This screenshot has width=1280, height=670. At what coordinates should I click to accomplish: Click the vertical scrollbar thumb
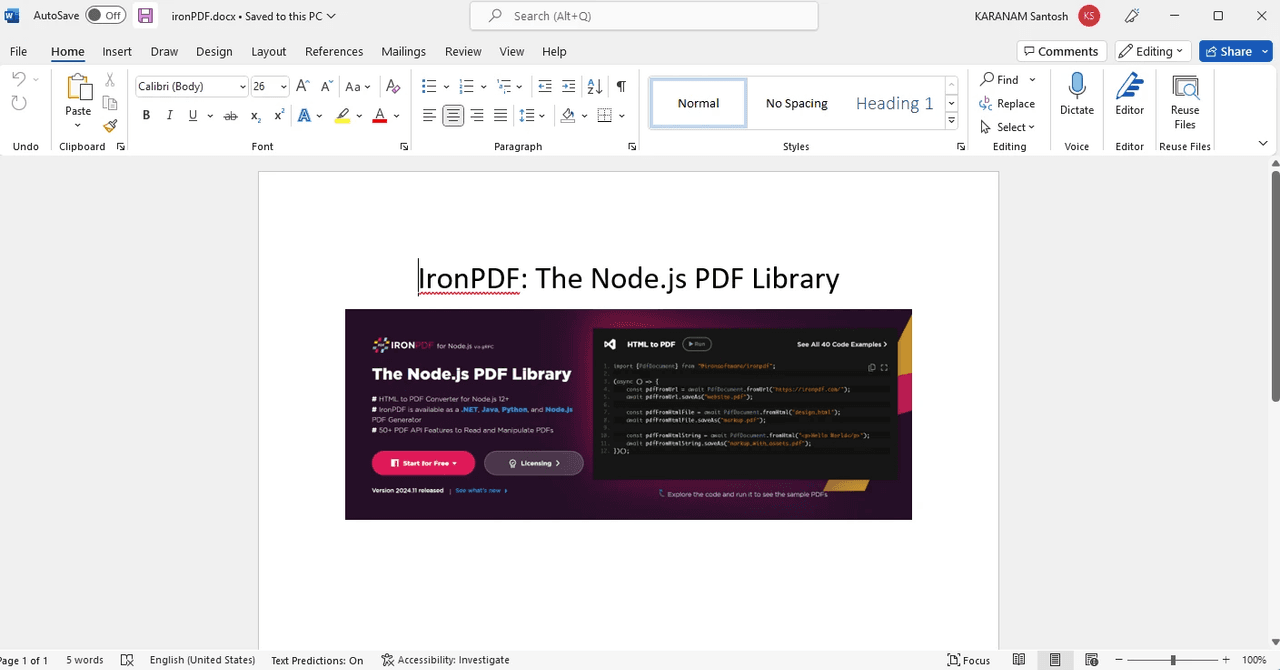coord(1275,286)
